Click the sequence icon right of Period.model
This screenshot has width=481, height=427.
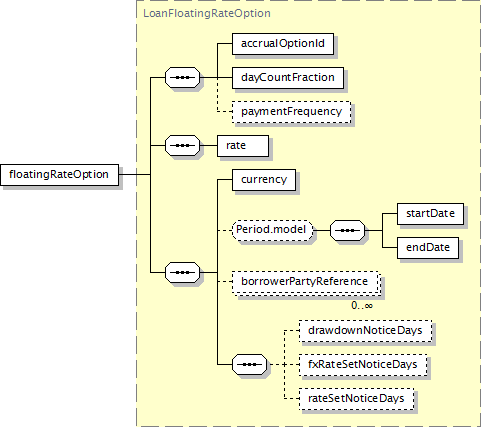pyautogui.click(x=347, y=230)
